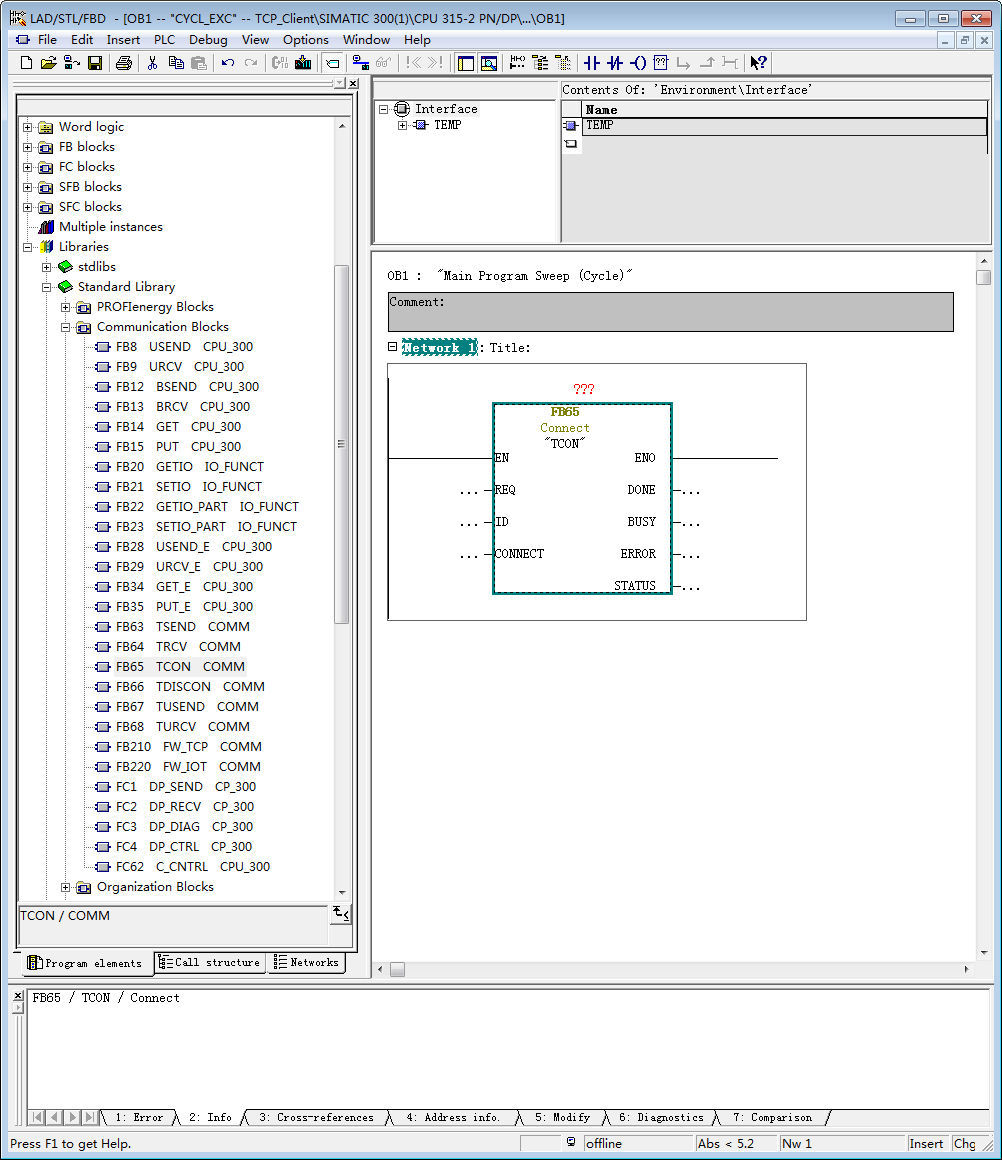Switch to the Call structure tab
This screenshot has width=1002, height=1160.
(209, 962)
